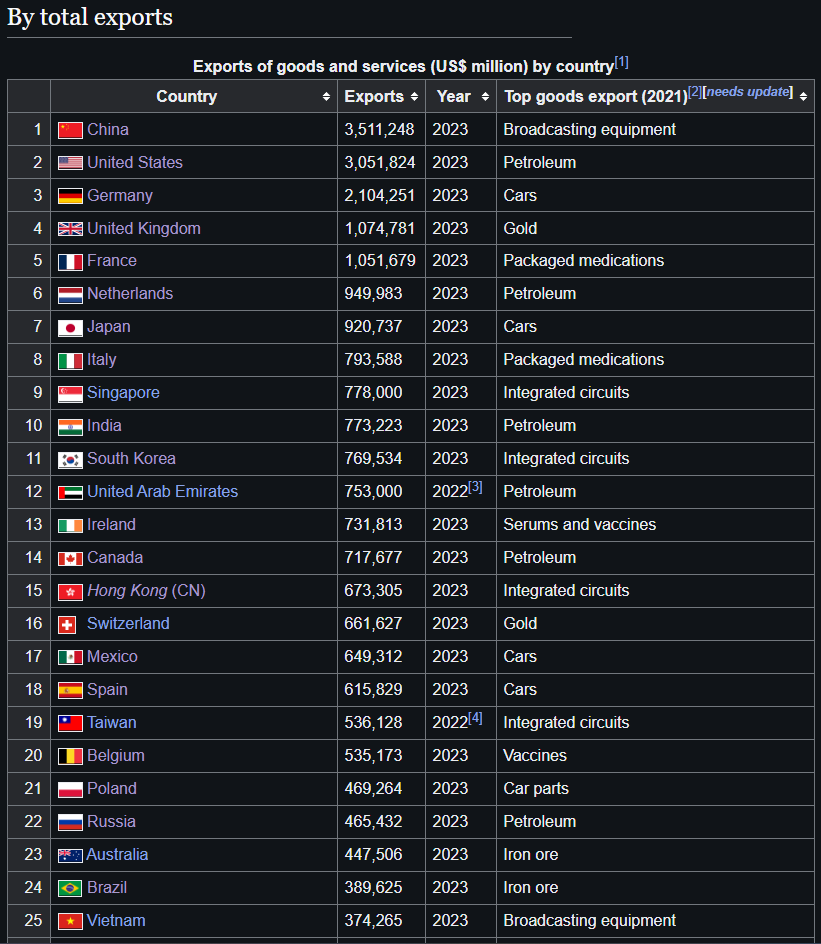Open the Canada country link
This screenshot has width=821, height=944.
coord(115,558)
